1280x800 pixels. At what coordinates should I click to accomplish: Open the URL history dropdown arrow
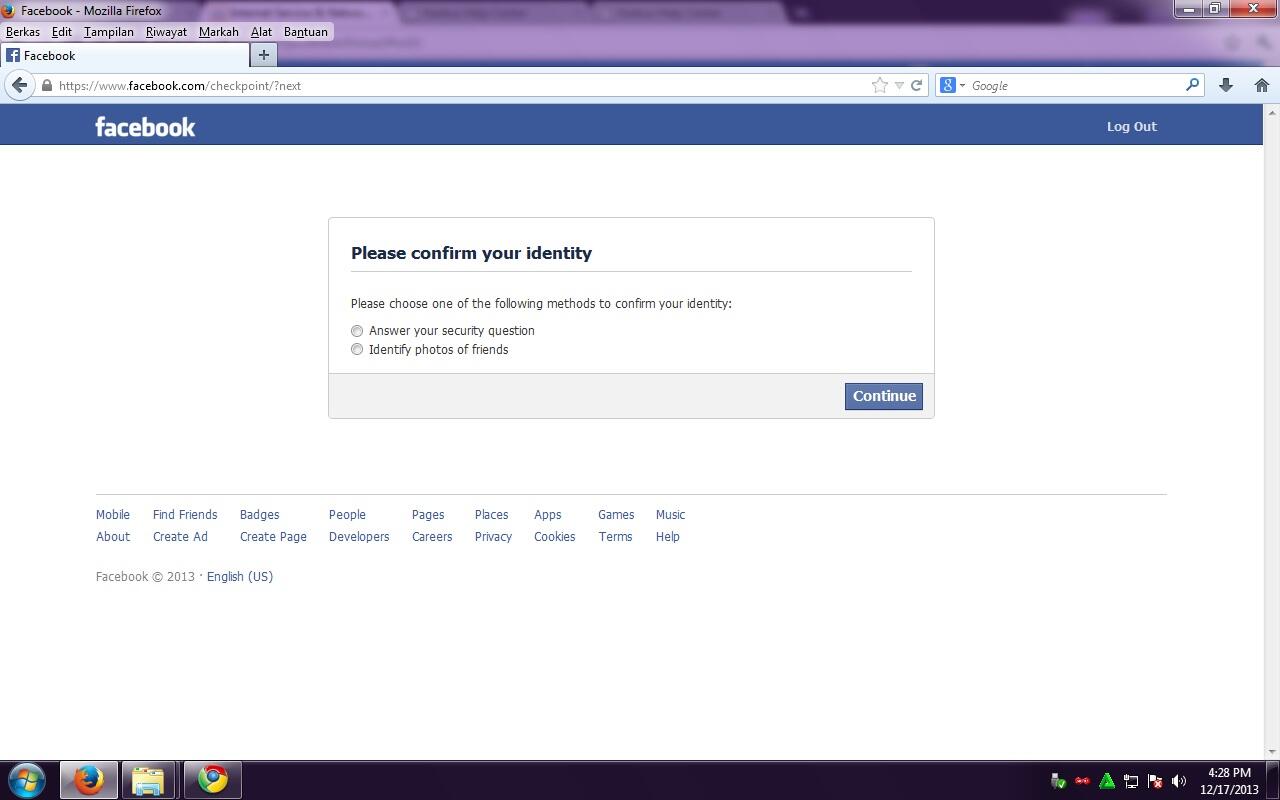pos(899,85)
